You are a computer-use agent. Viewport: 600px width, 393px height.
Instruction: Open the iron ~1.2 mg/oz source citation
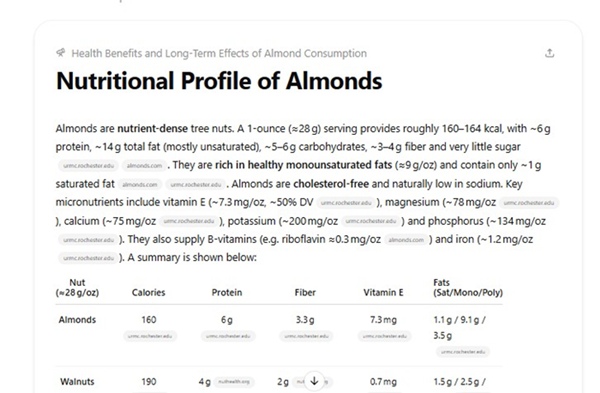click(x=88, y=258)
